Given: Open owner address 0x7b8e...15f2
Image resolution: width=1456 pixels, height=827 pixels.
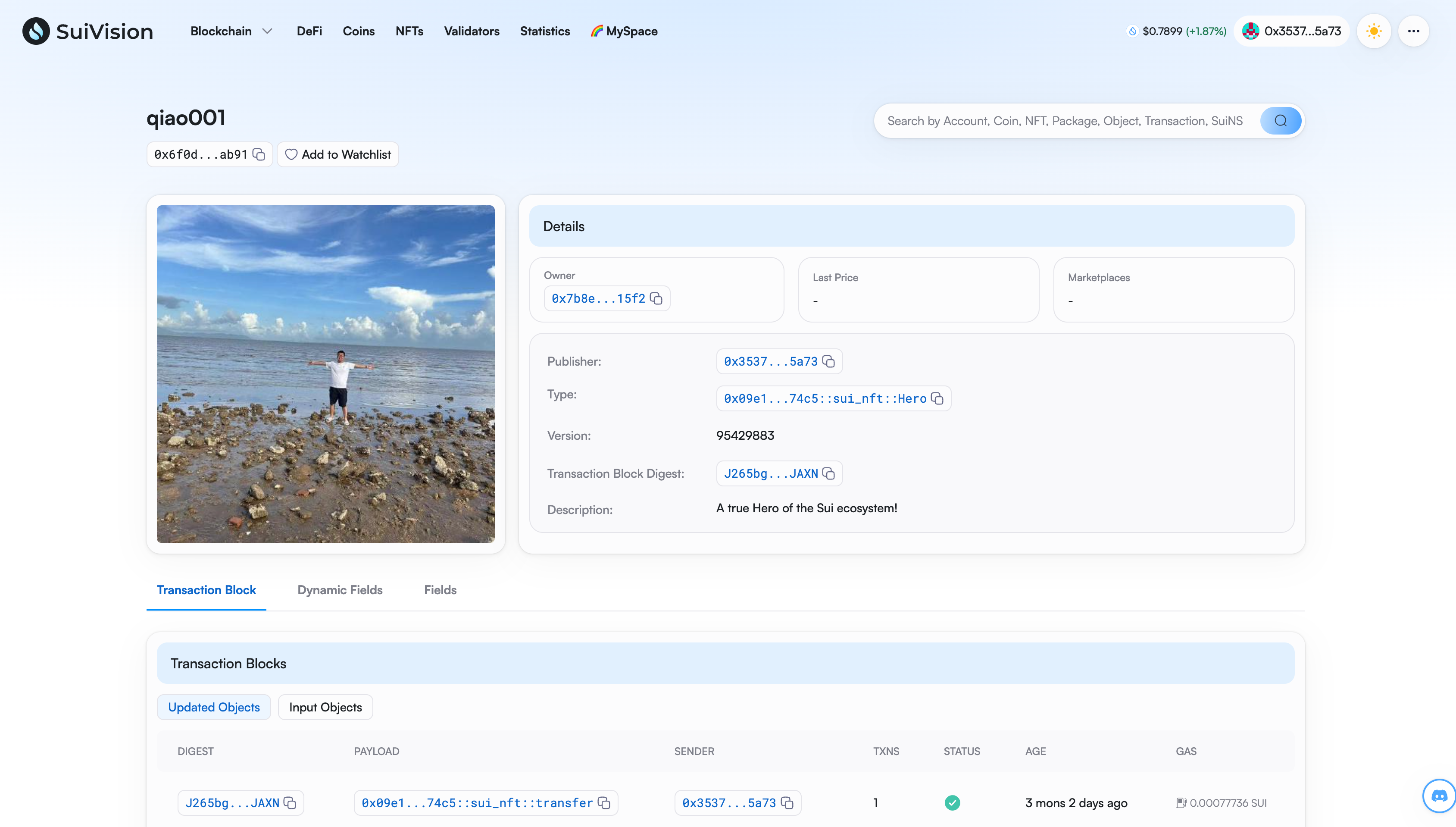Looking at the screenshot, I should (598, 299).
